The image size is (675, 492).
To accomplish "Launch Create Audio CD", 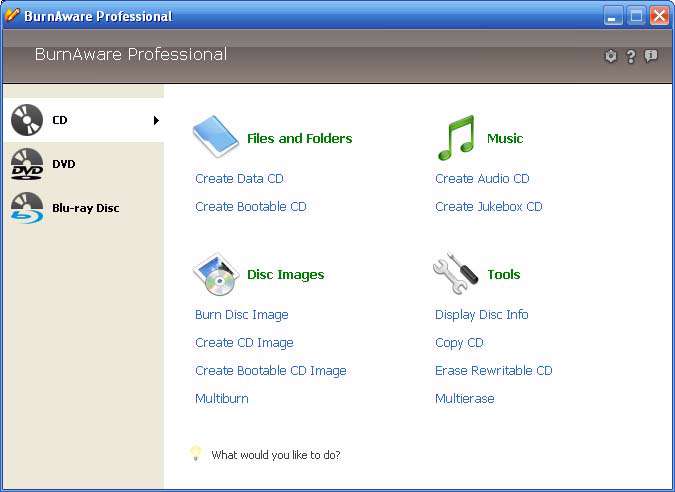I will (x=482, y=179).
